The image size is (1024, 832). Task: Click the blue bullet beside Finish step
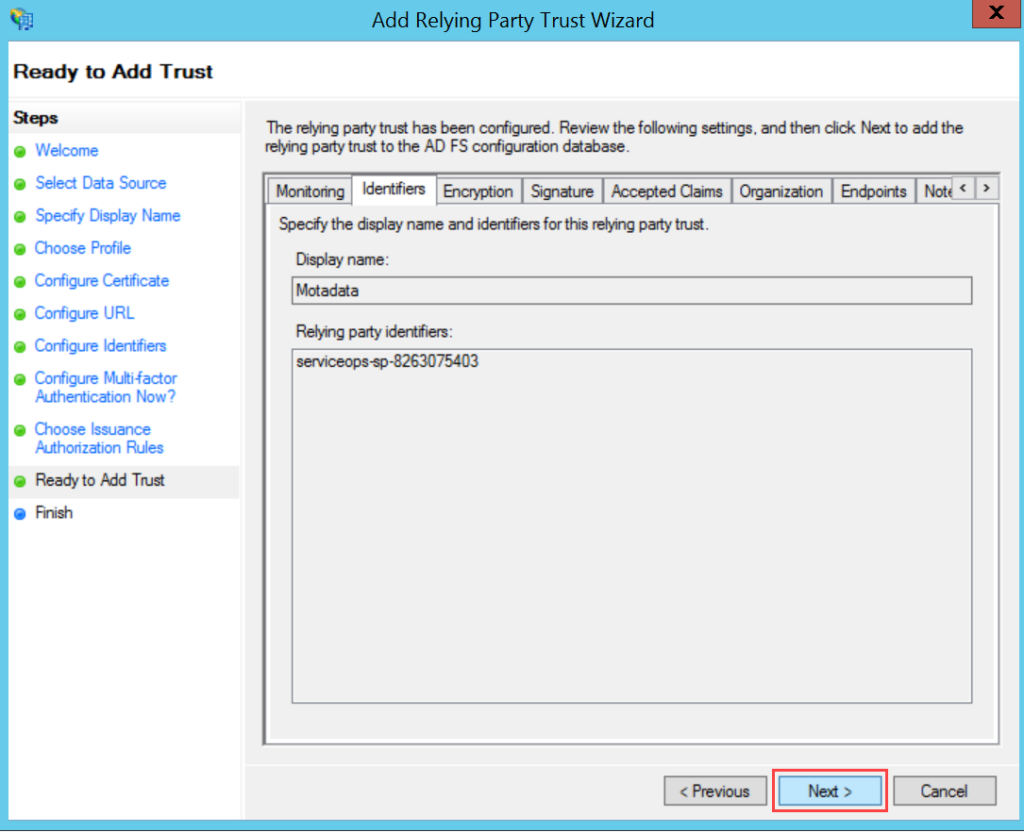coord(19,514)
